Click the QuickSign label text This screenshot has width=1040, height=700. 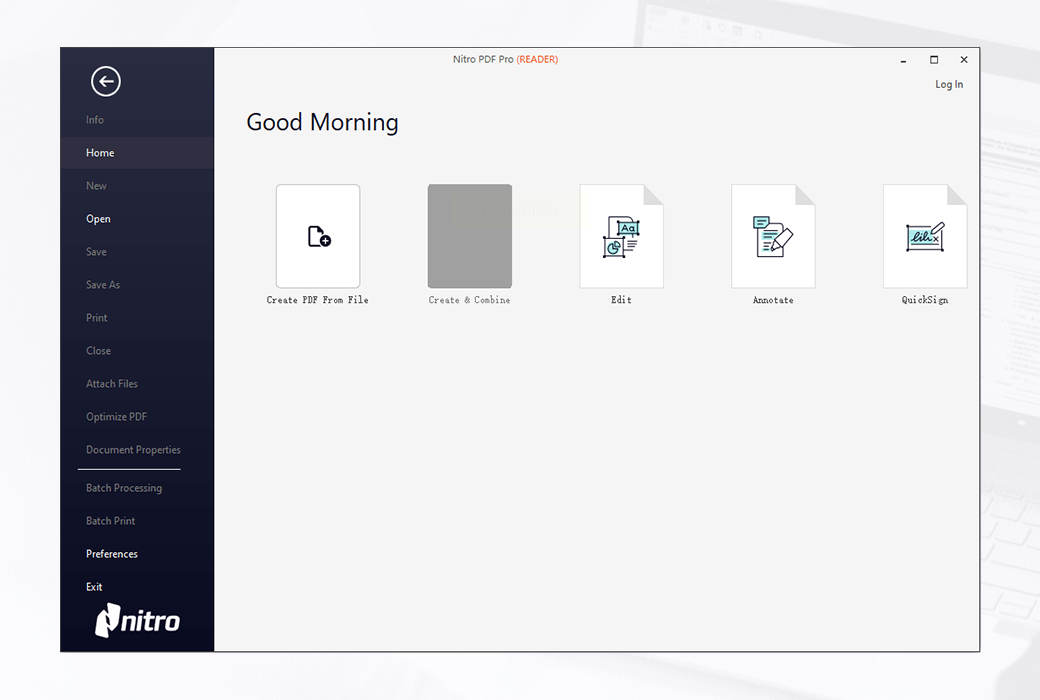[x=925, y=300]
